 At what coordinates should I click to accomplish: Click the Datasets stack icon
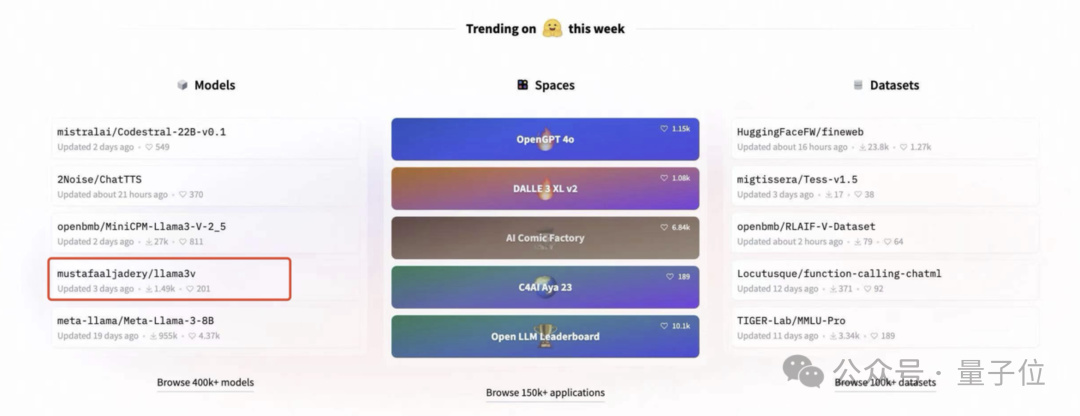[x=858, y=85]
